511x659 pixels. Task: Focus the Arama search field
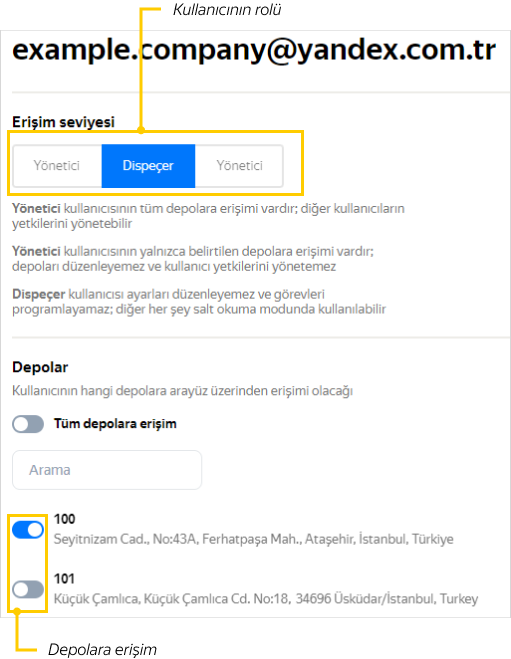(x=107, y=470)
